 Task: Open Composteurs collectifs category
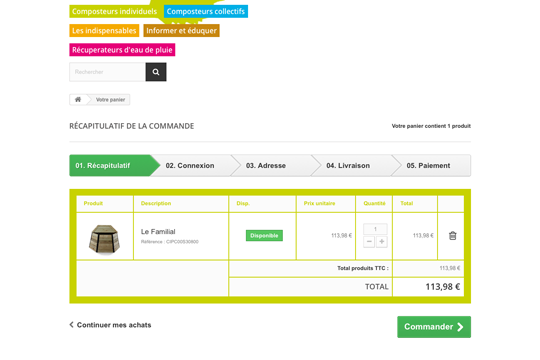pos(206,11)
